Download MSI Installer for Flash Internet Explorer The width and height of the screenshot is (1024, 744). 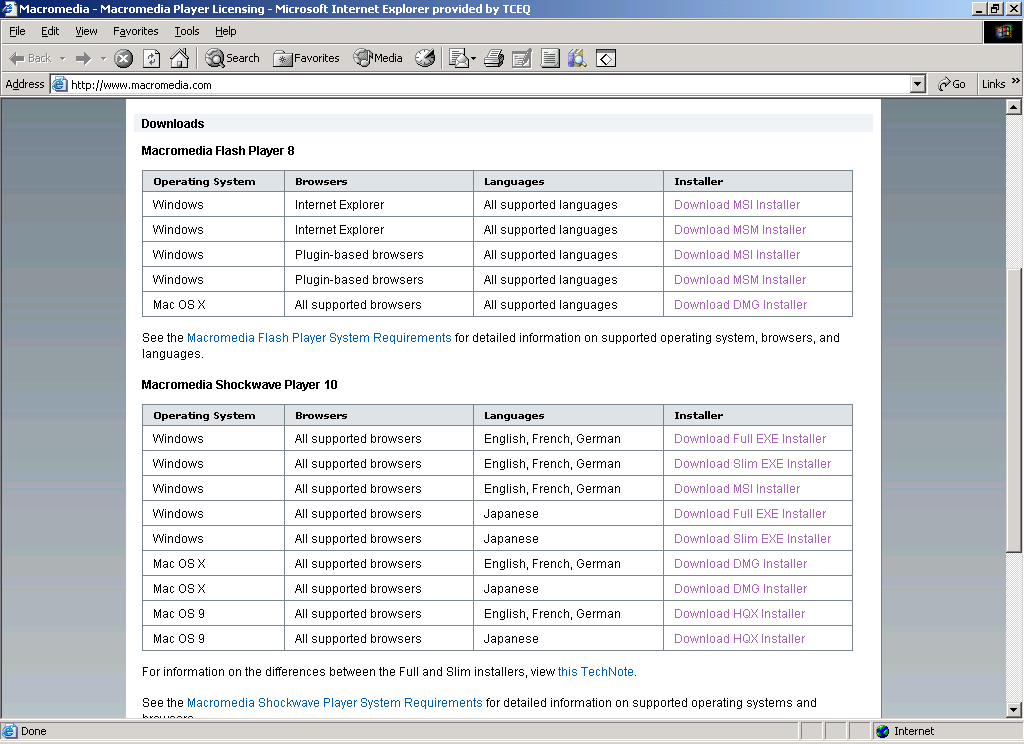pos(737,204)
